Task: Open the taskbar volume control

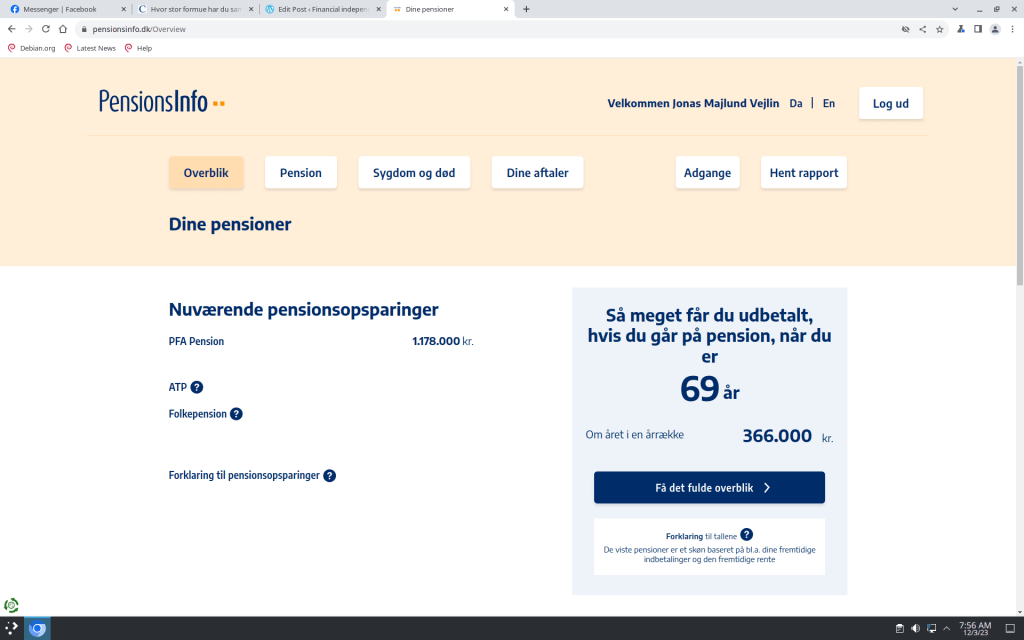Action: 915,628
